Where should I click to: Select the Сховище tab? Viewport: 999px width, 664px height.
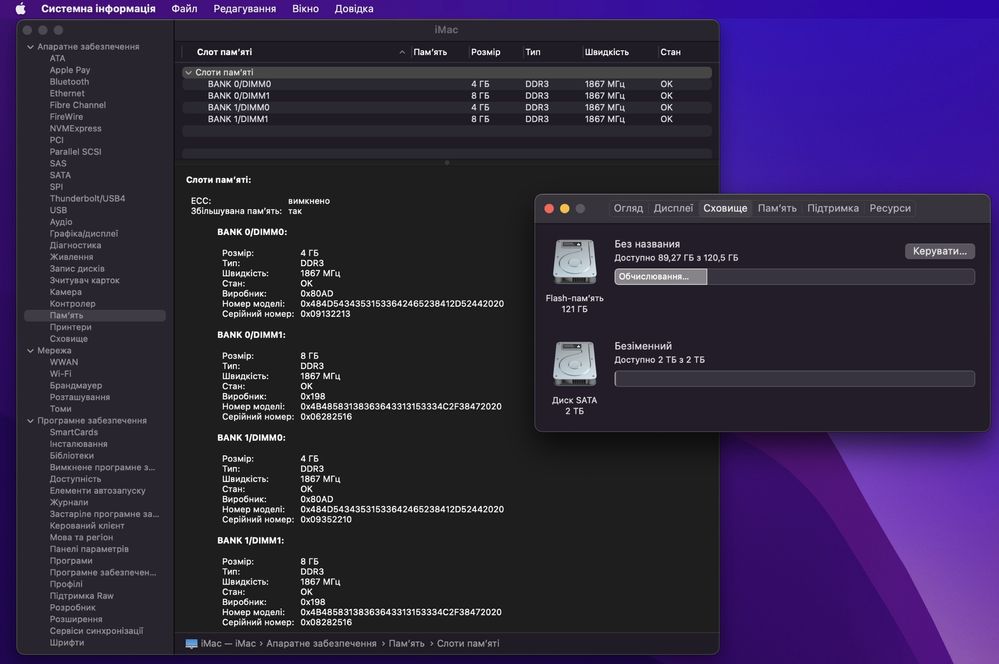pos(725,208)
